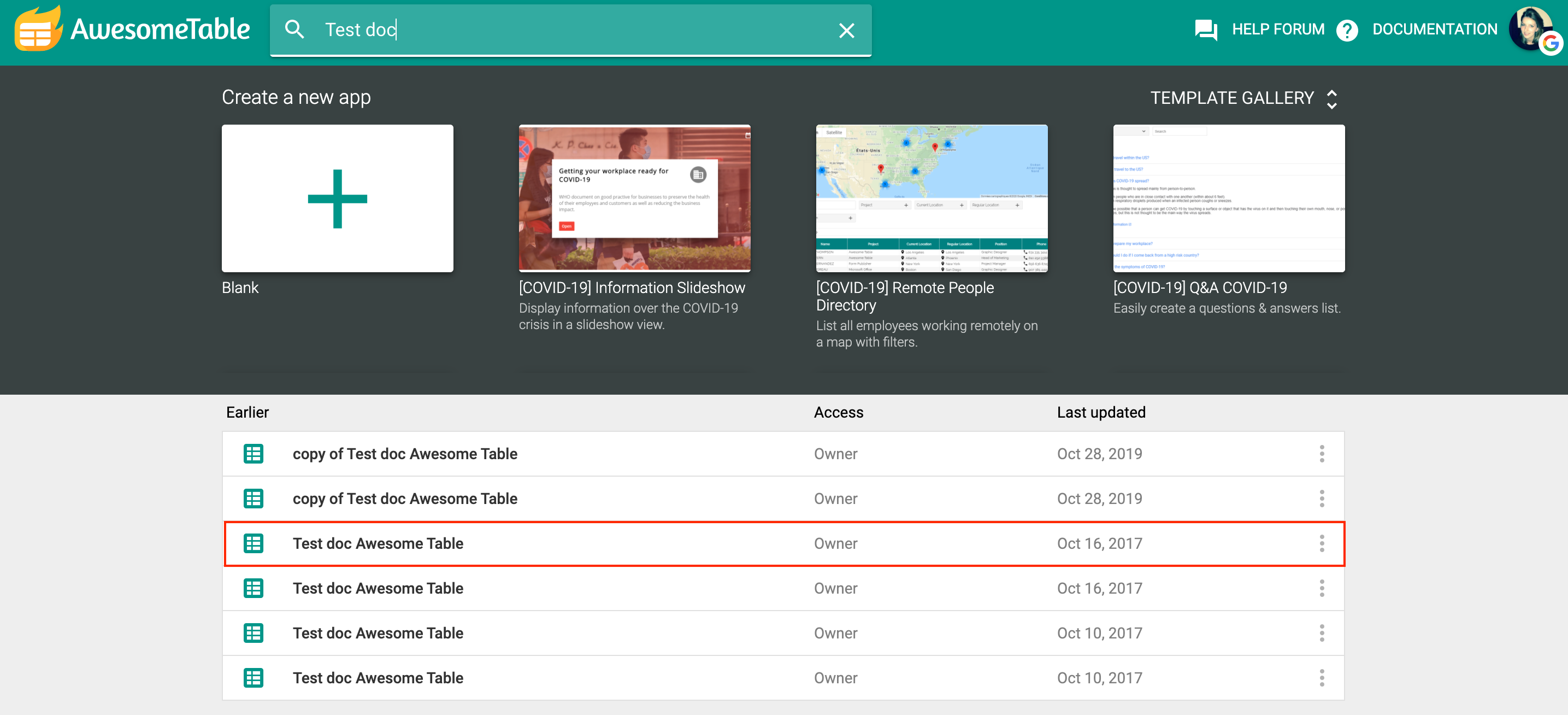
Task: Open second 'copy of Test doc Awesome Table' row
Action: point(783,499)
